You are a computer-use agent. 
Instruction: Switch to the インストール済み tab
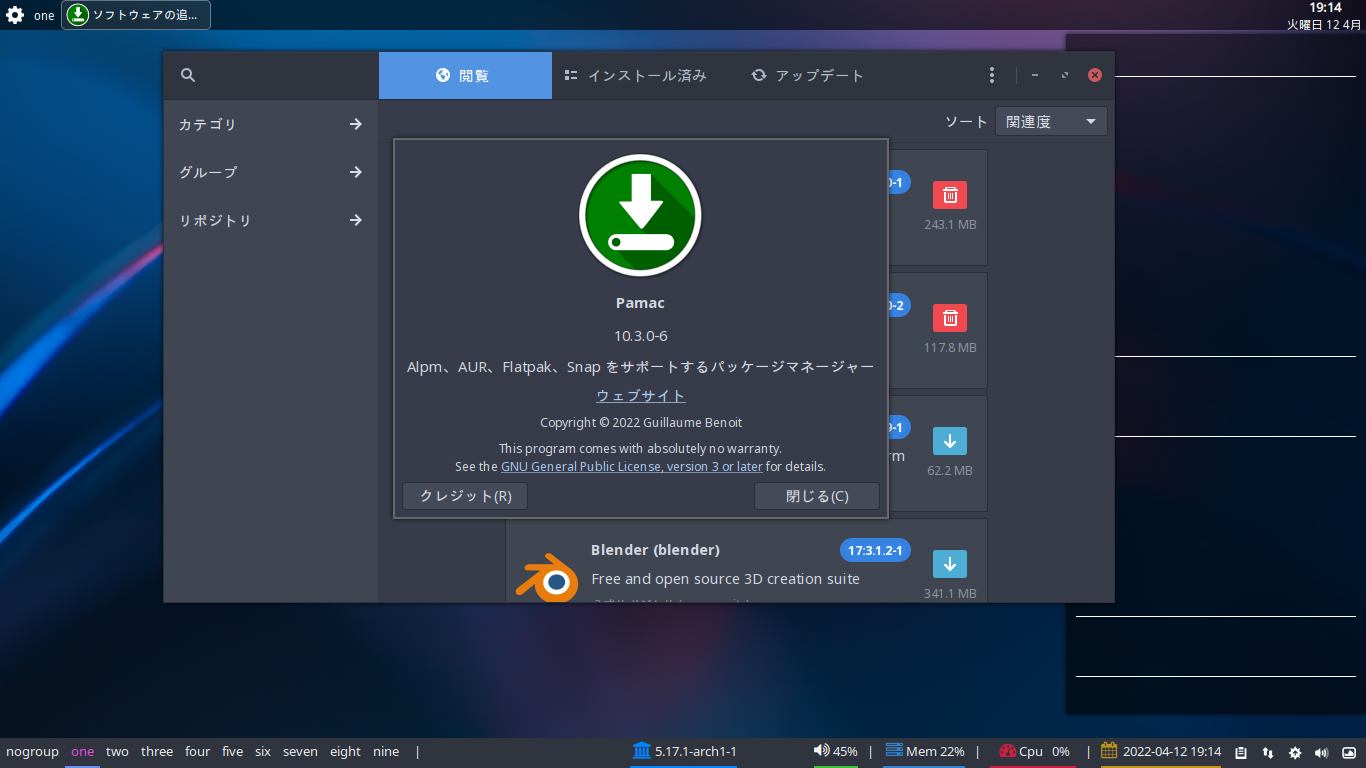point(636,75)
